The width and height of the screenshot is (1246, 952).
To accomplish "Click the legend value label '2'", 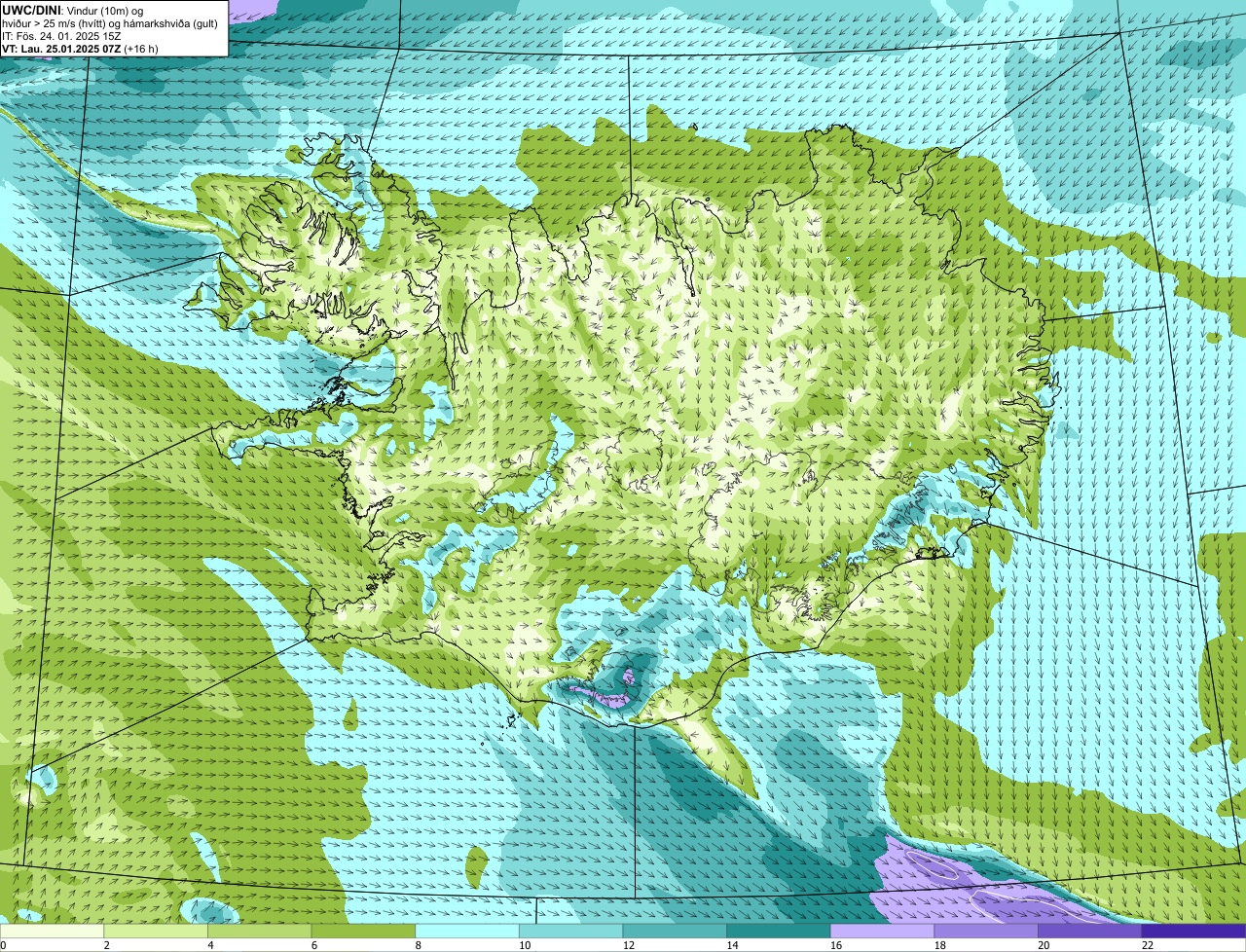I will [106, 944].
